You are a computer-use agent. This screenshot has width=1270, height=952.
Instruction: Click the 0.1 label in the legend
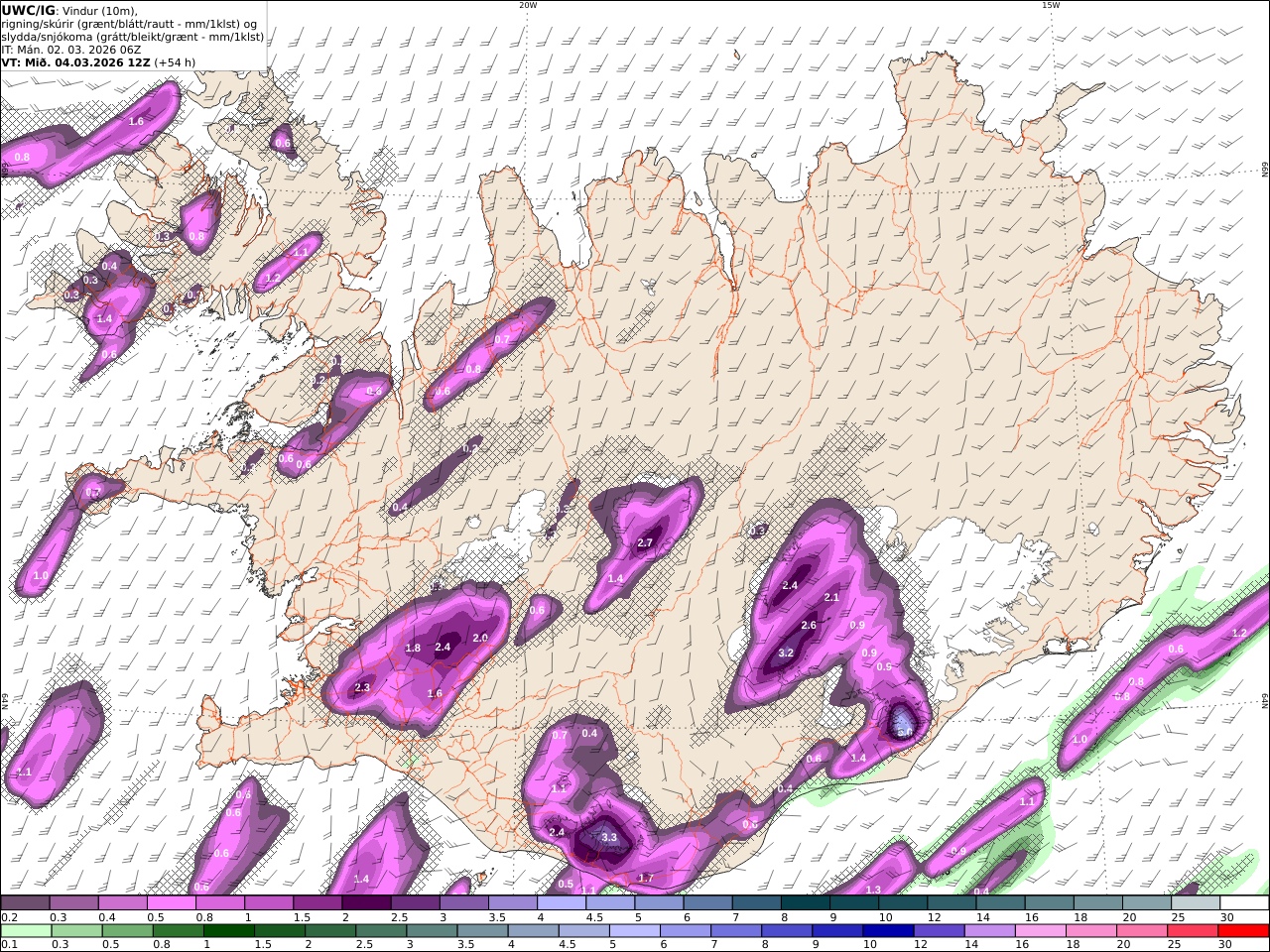(9, 945)
